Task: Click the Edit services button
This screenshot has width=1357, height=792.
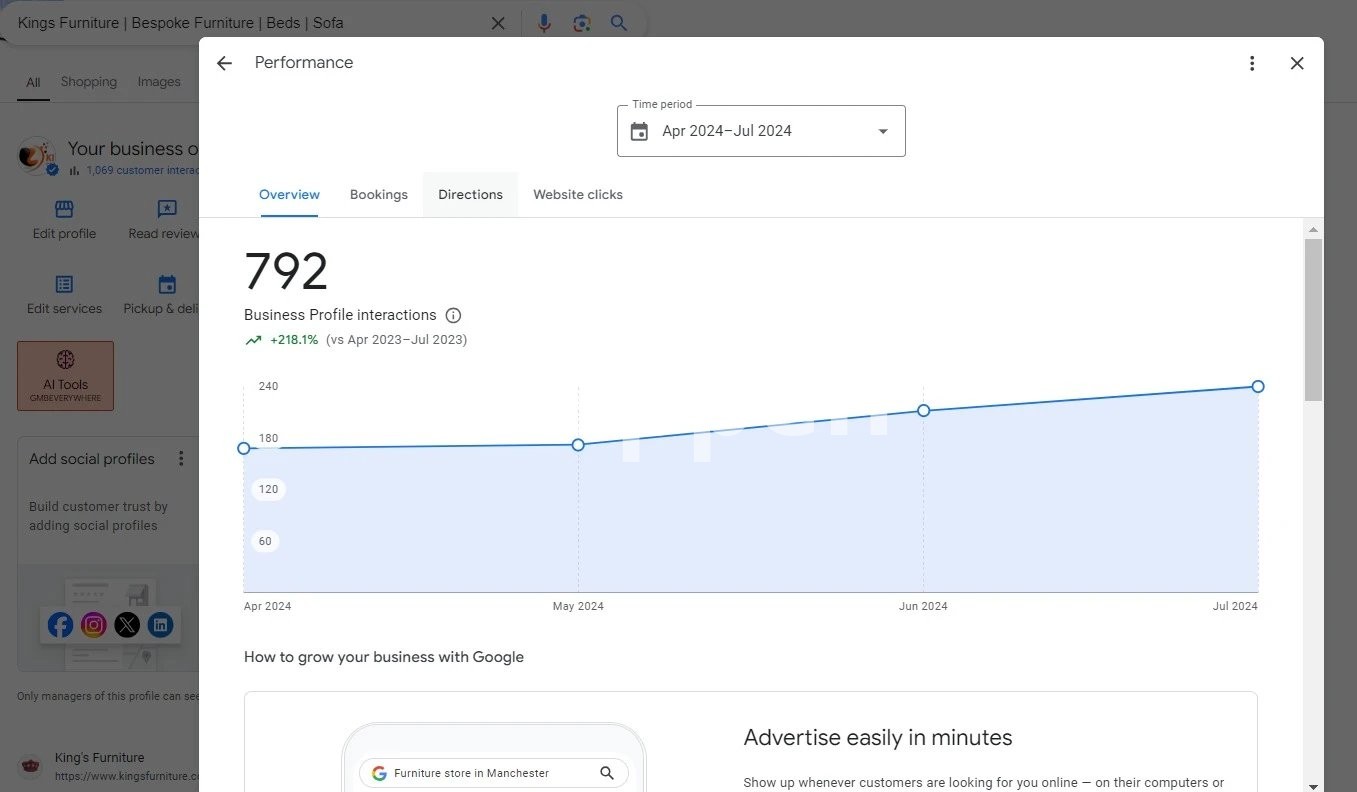Action: [64, 295]
